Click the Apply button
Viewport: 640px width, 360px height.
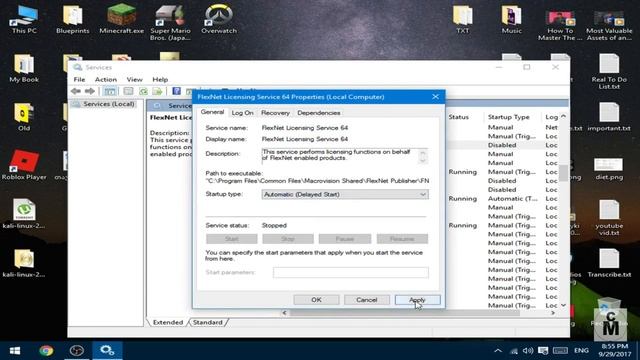418,300
